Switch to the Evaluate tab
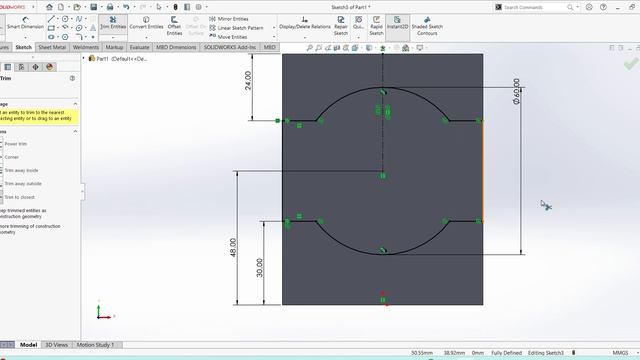640x360 pixels. point(139,47)
